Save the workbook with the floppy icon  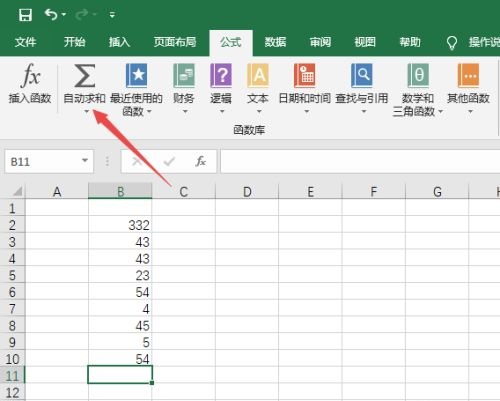coord(25,15)
